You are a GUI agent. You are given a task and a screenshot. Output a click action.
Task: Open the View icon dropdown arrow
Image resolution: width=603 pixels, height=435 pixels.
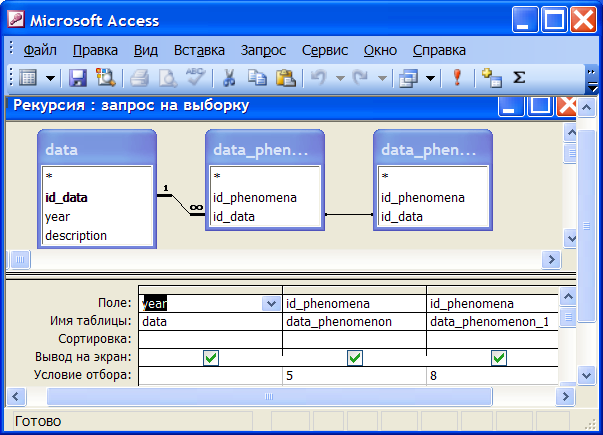click(50, 78)
